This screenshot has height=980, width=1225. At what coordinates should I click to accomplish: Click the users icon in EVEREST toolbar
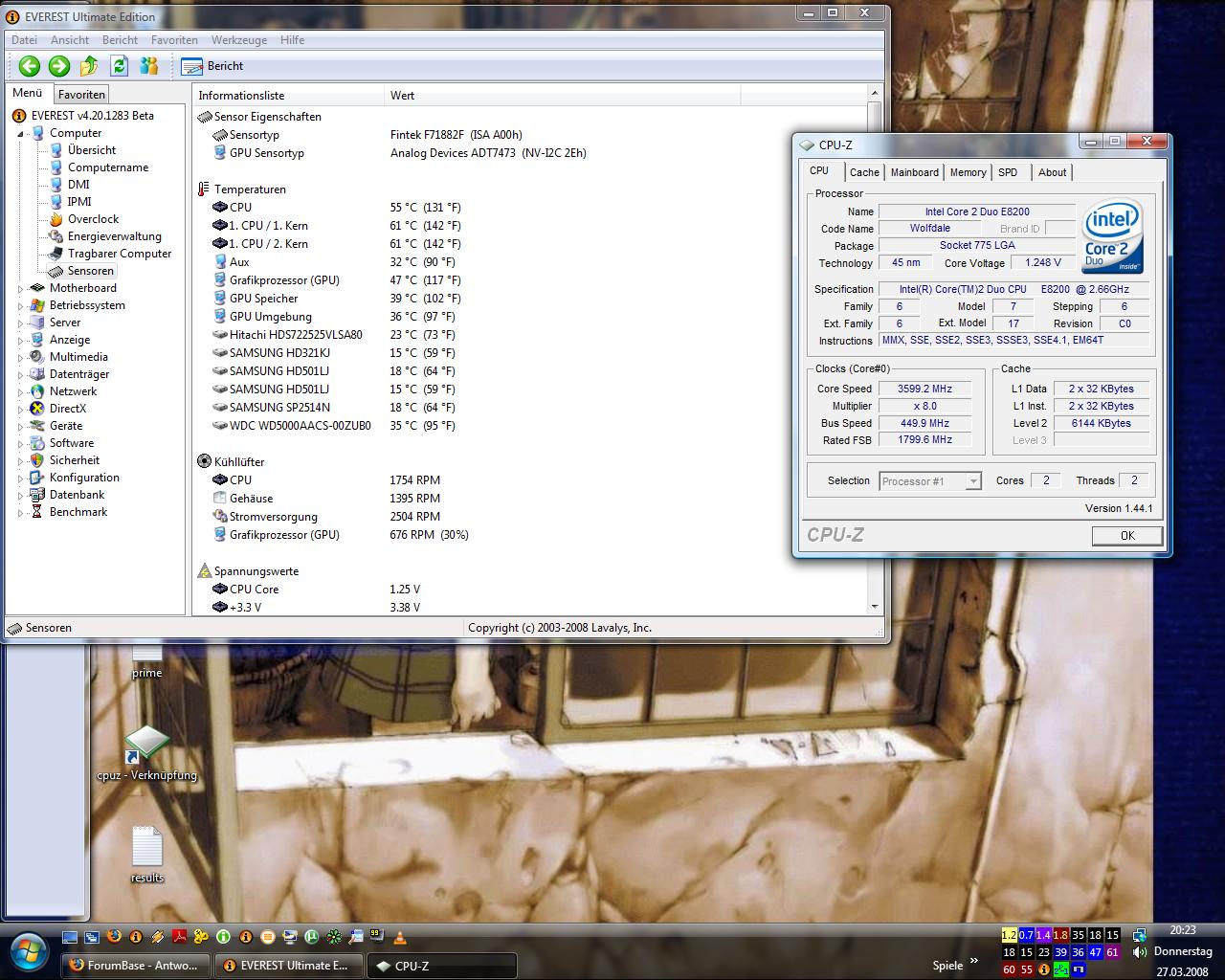tap(148, 66)
